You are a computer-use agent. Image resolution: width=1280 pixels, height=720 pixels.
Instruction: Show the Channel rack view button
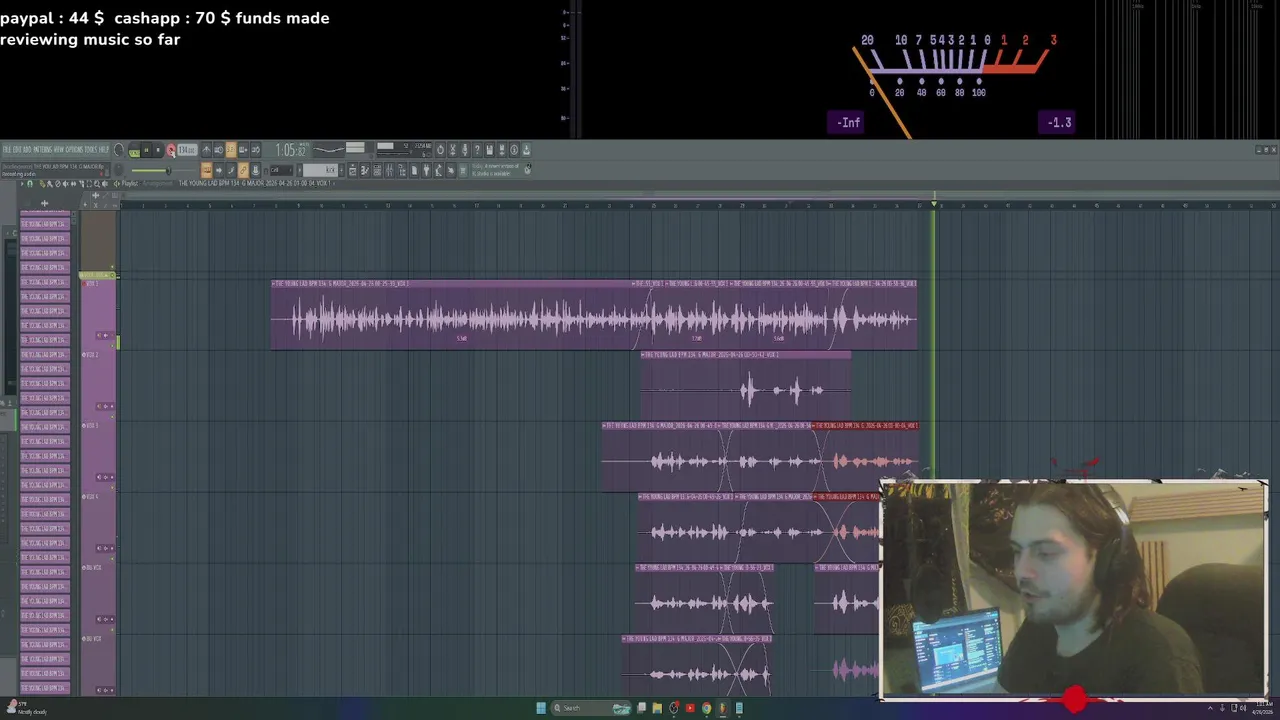point(377,170)
